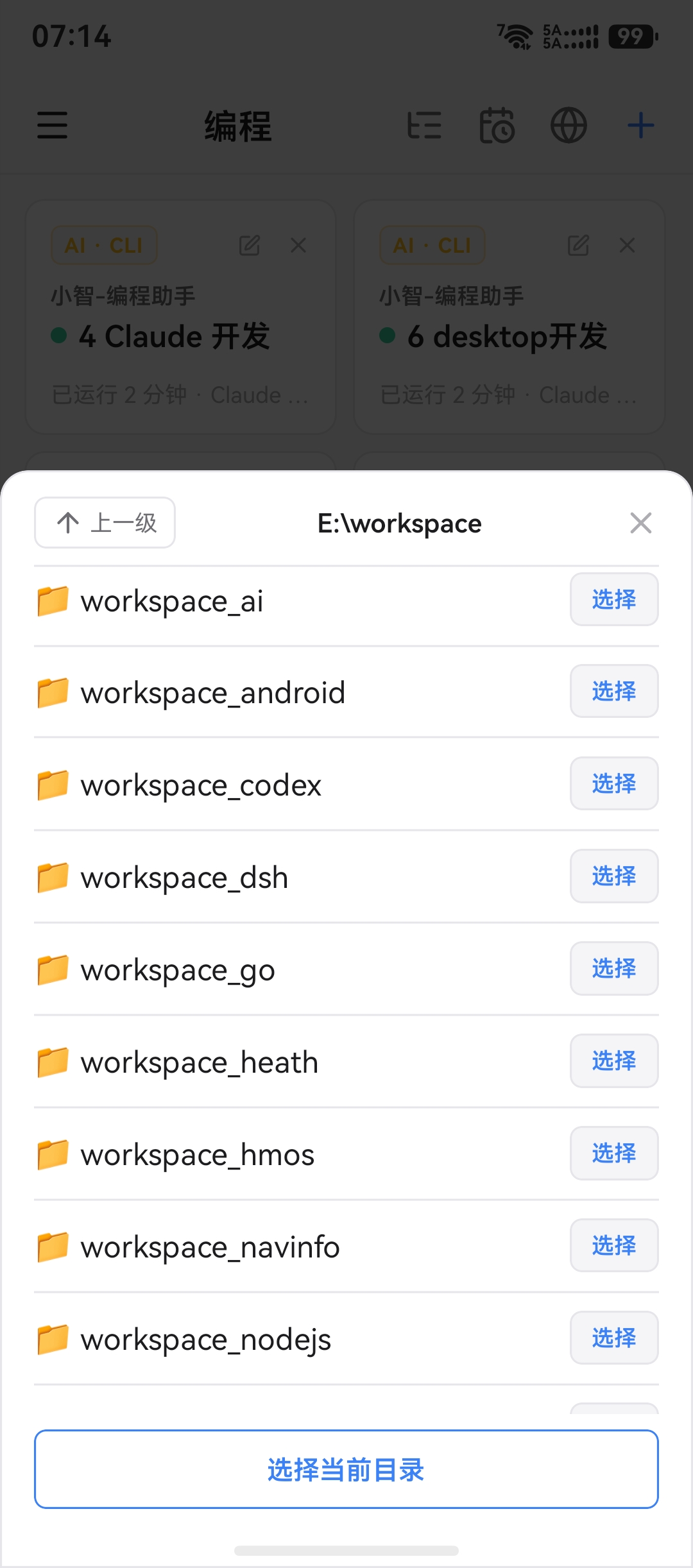Screen dimensions: 693x1568
Task: Tap the workspace_ai folder icon
Action: click(x=53, y=601)
